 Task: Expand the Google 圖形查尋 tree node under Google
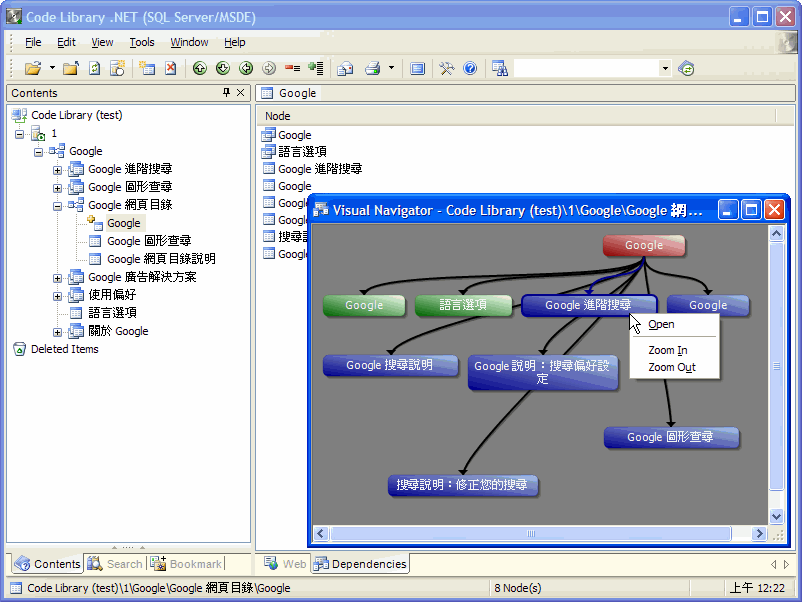(57, 188)
